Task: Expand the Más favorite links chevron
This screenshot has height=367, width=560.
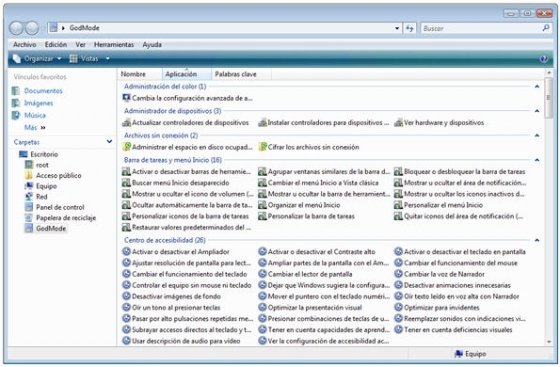Action: point(43,127)
